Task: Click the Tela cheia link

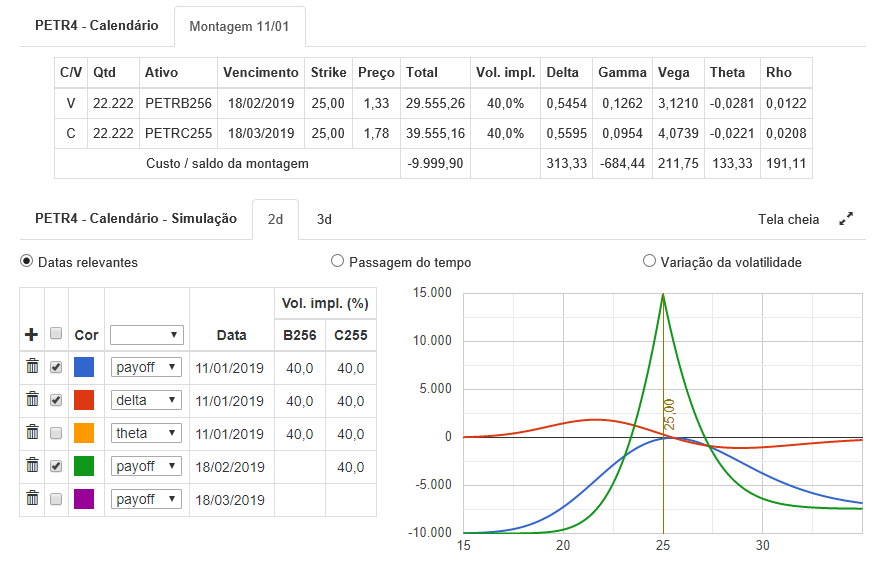Action: (788, 219)
